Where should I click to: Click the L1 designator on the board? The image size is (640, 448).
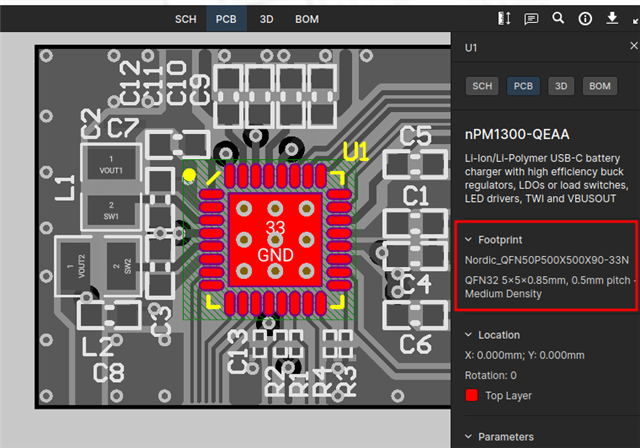pyautogui.click(x=65, y=188)
